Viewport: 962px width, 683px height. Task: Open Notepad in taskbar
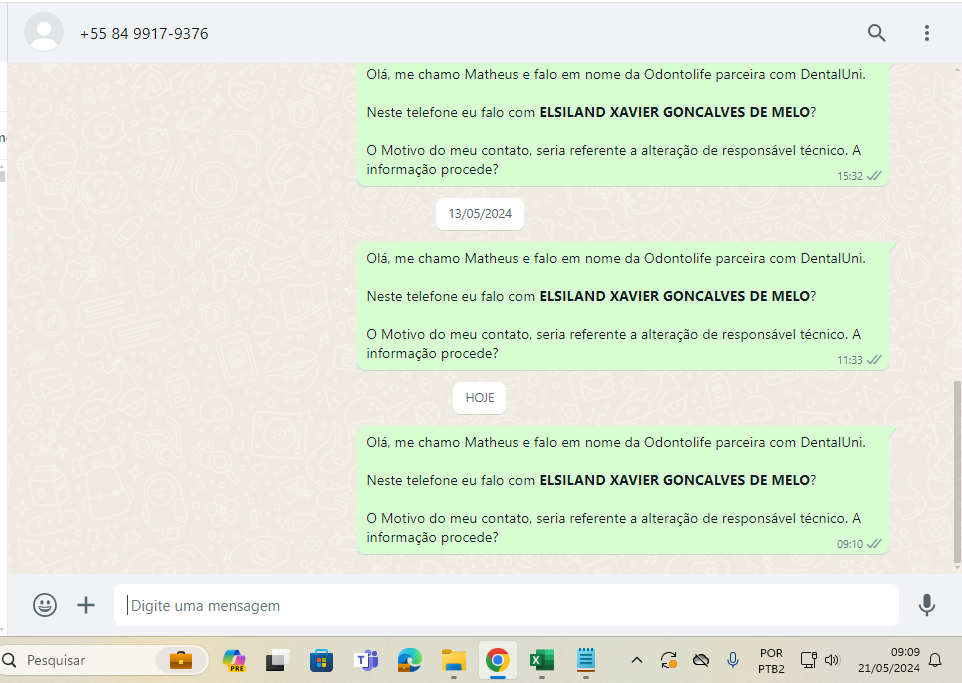point(586,660)
